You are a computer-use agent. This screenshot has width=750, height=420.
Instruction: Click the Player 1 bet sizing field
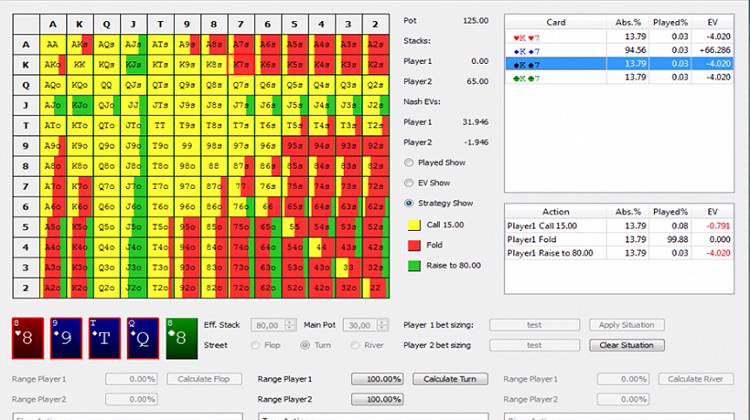pos(534,325)
